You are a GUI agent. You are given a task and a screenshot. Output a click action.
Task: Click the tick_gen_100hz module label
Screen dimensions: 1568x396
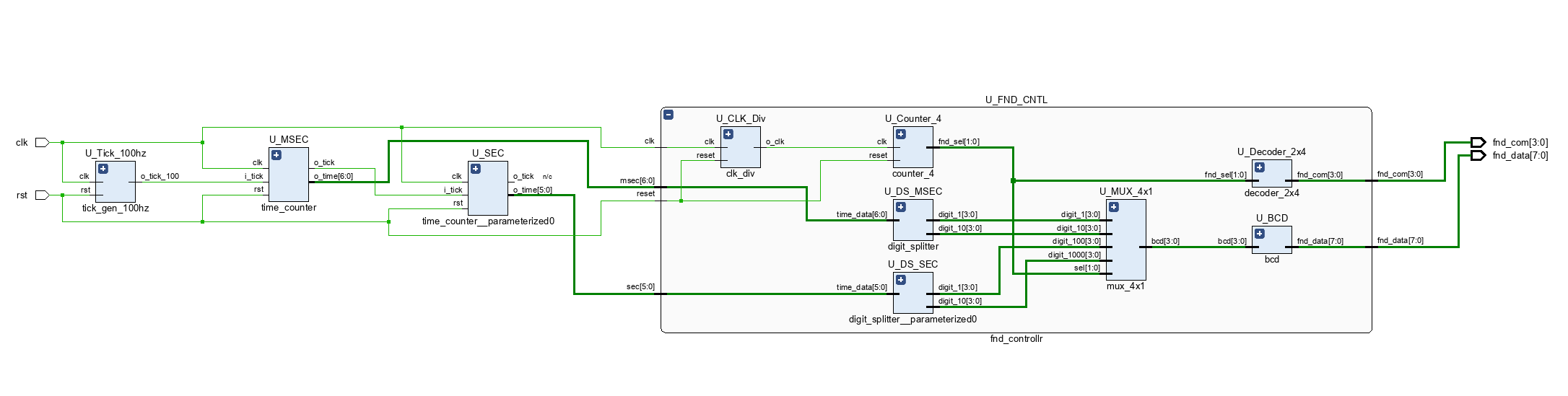click(116, 208)
